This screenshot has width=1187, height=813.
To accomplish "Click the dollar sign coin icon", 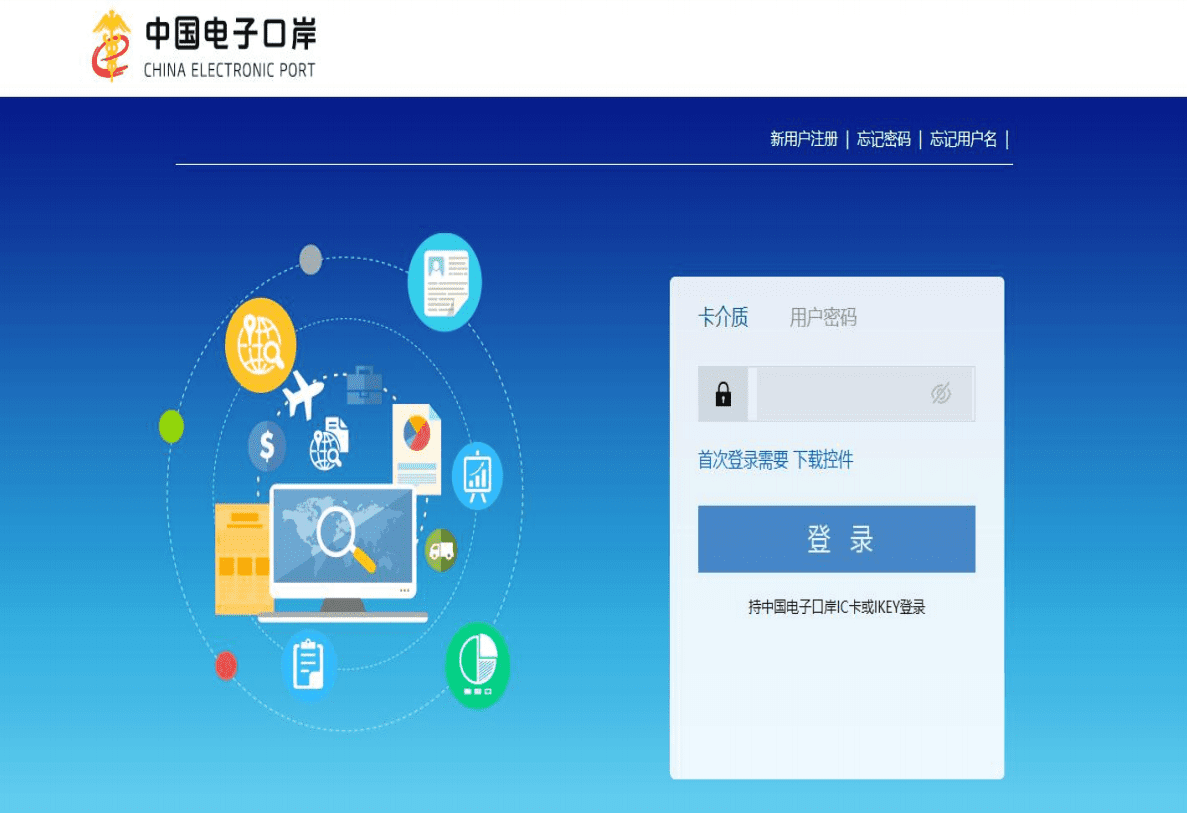I will 267,445.
